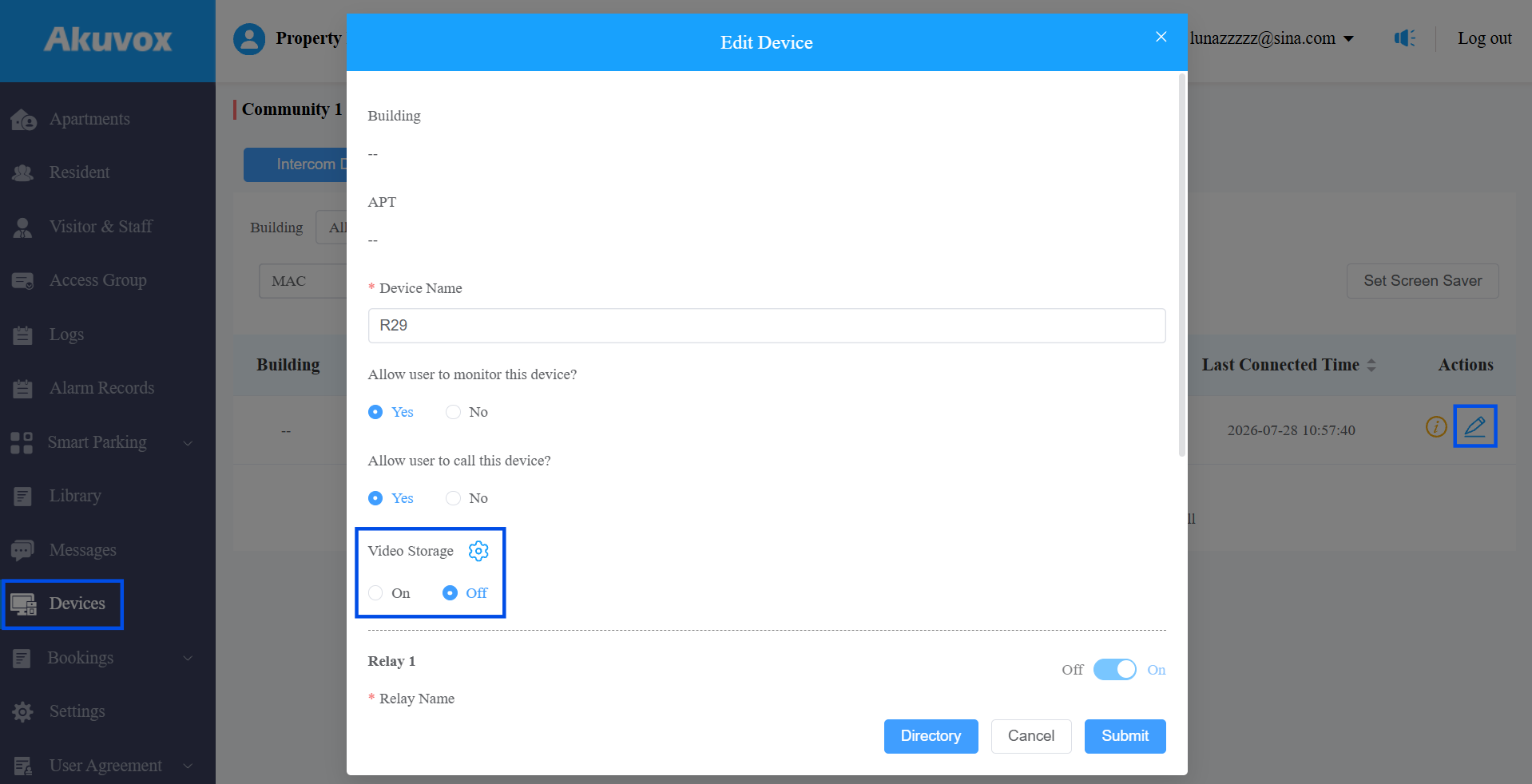Go to Messages in sidebar
1532x784 pixels.
click(x=82, y=550)
